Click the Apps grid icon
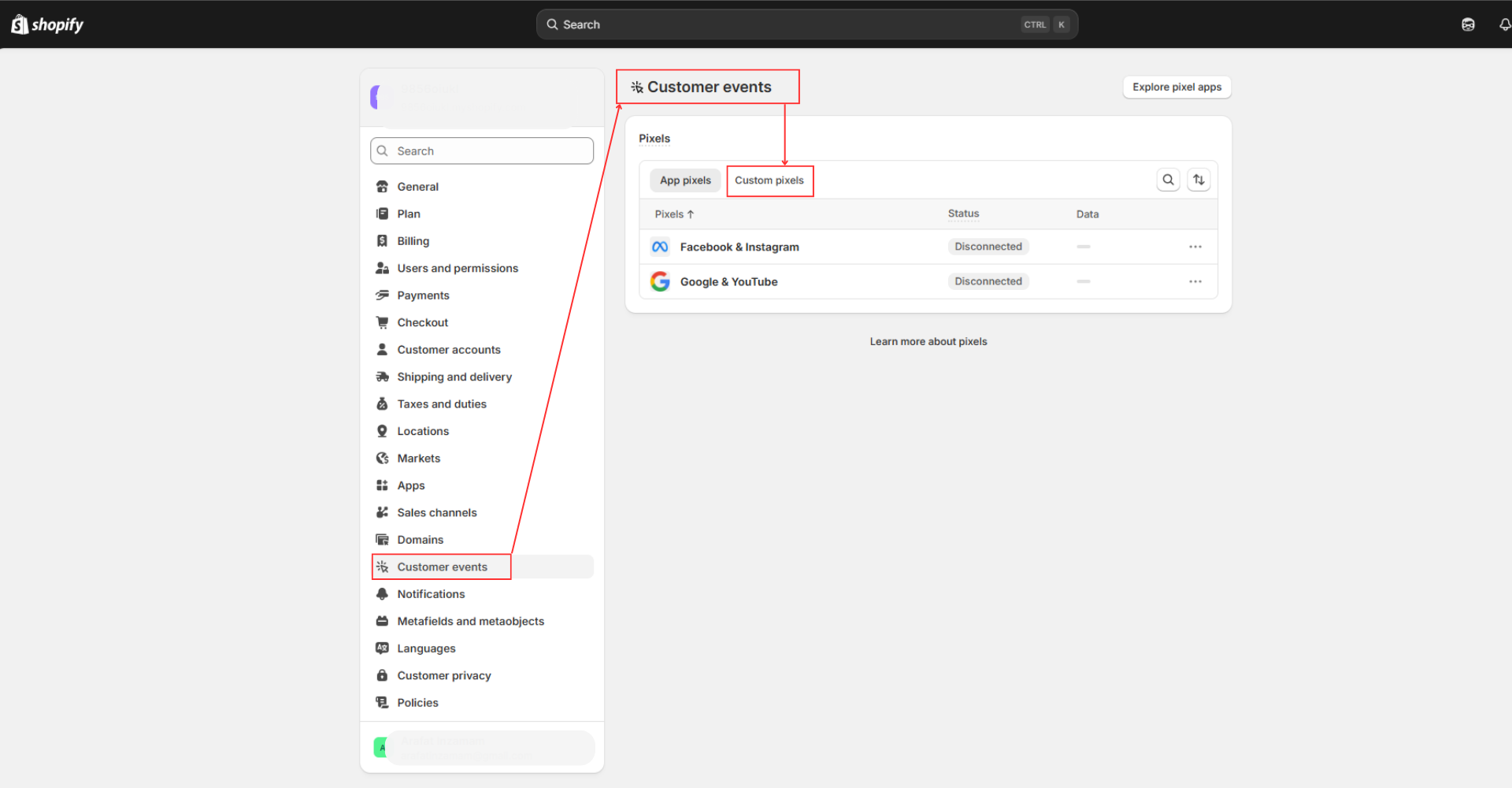Image resolution: width=1512 pixels, height=788 pixels. pos(382,485)
